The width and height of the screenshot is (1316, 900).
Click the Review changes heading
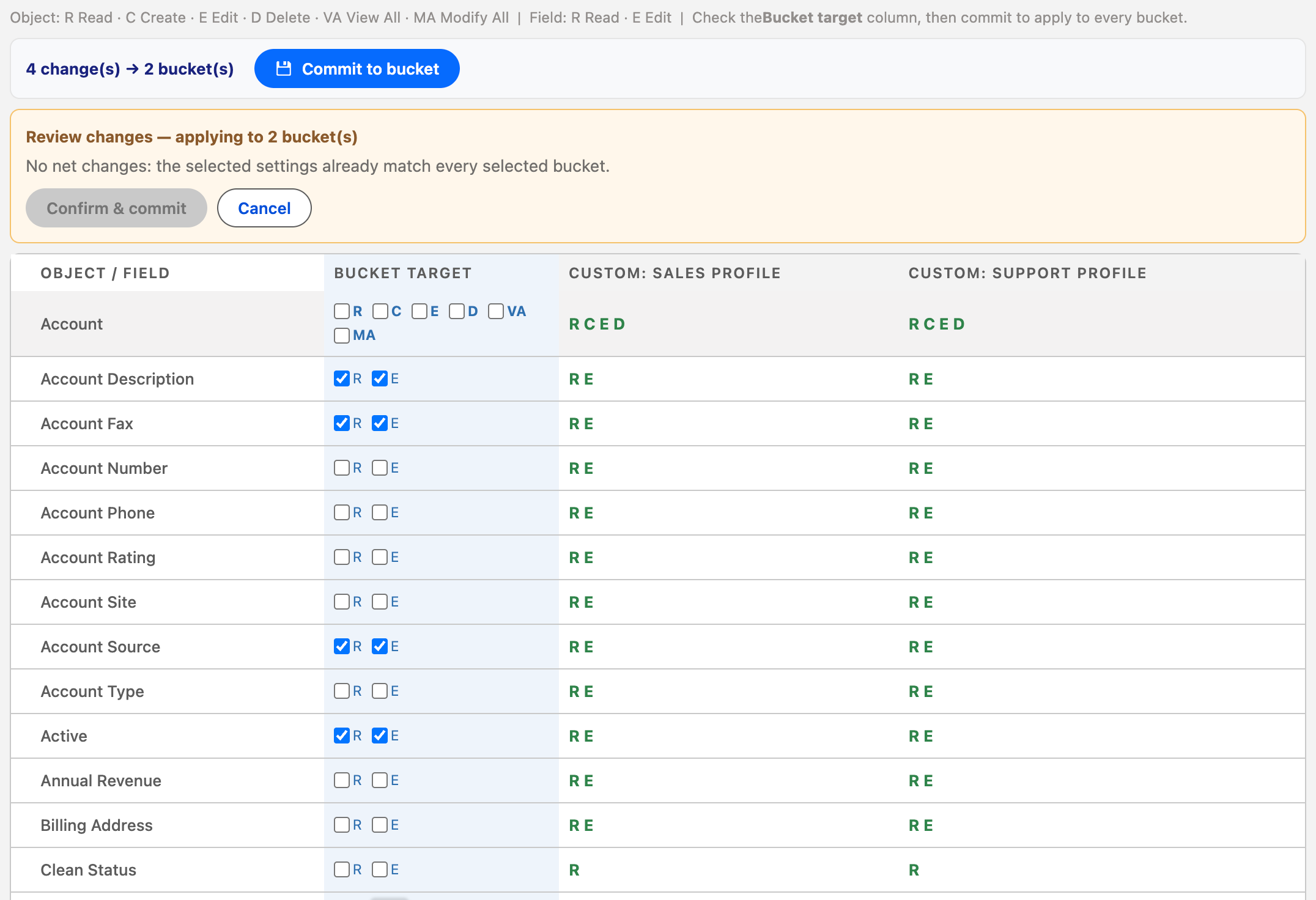point(191,137)
